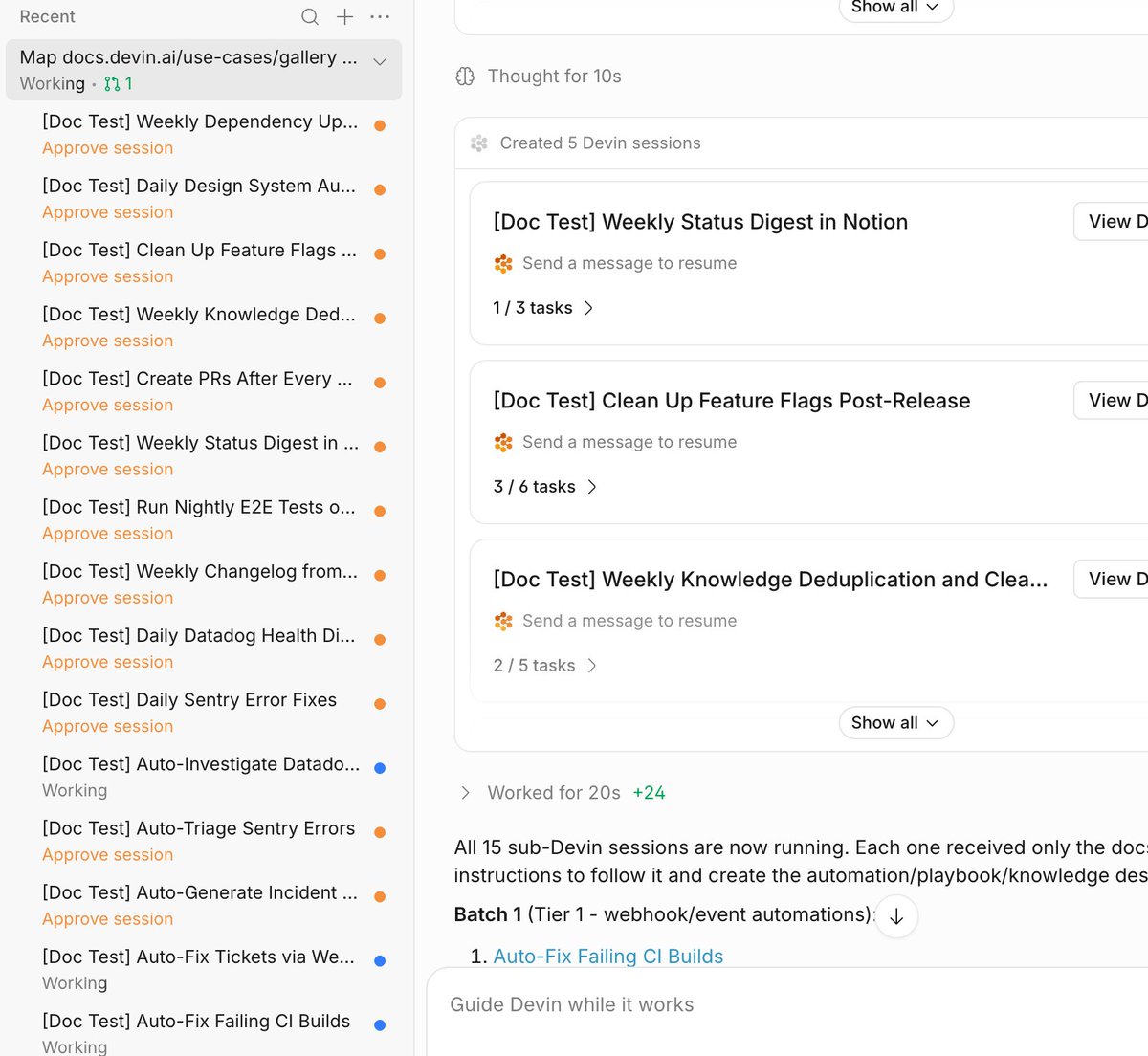This screenshot has width=1148, height=1056.
Task: Click Approve session under Daily Sentry Error Fixes
Action: [x=108, y=726]
